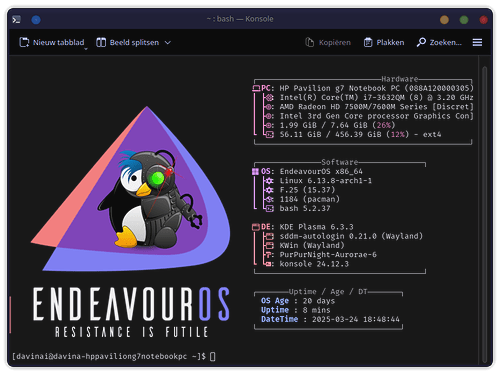Click the orange minimize window button

(444, 20)
